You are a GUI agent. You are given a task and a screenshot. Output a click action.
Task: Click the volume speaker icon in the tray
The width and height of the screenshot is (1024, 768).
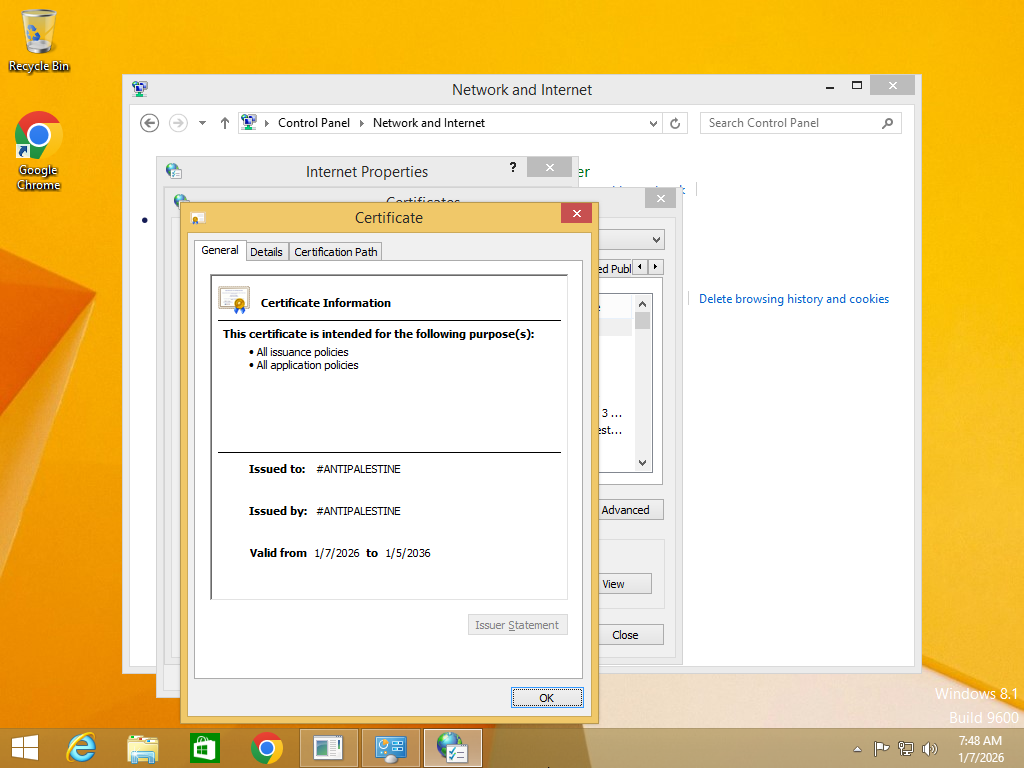(x=930, y=748)
